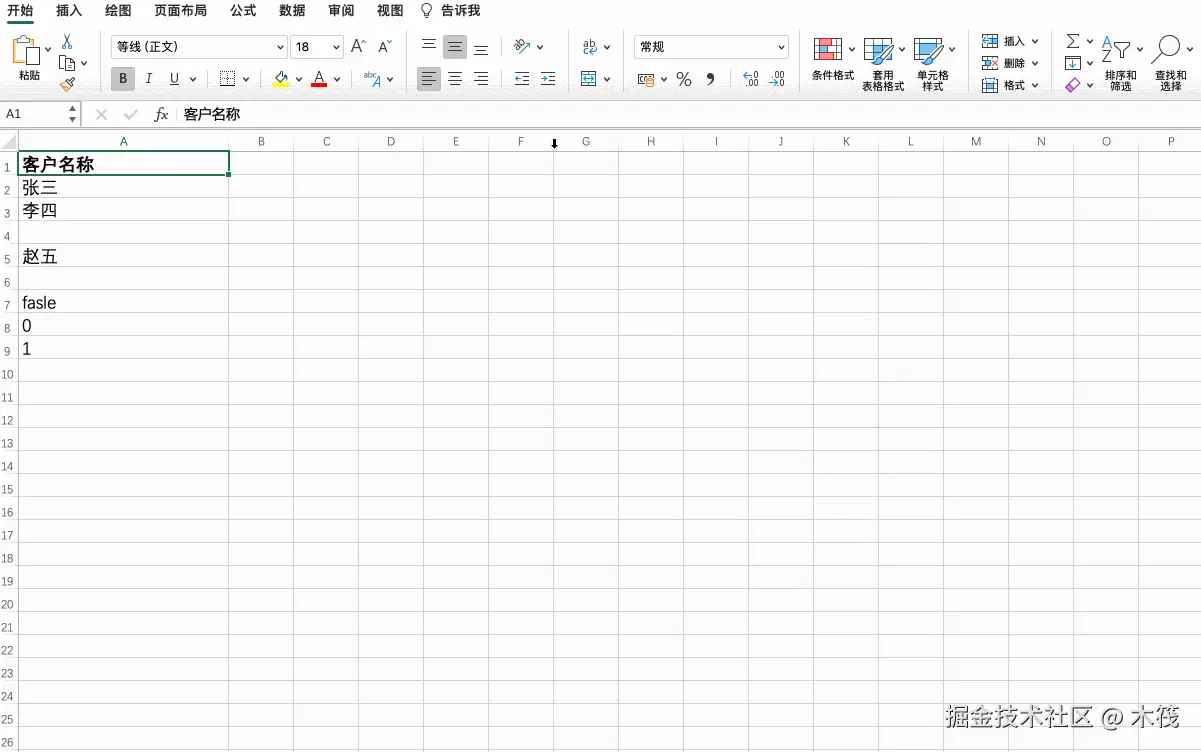Open 单元格样式 cell styles

[932, 64]
